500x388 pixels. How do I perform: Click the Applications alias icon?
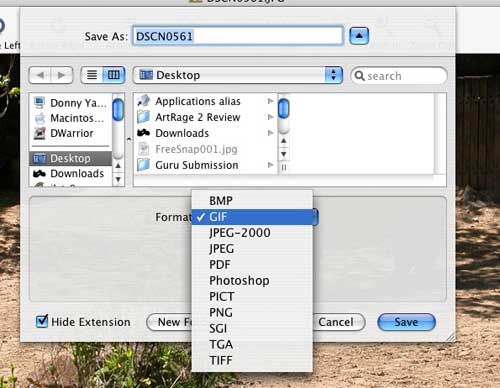144,101
